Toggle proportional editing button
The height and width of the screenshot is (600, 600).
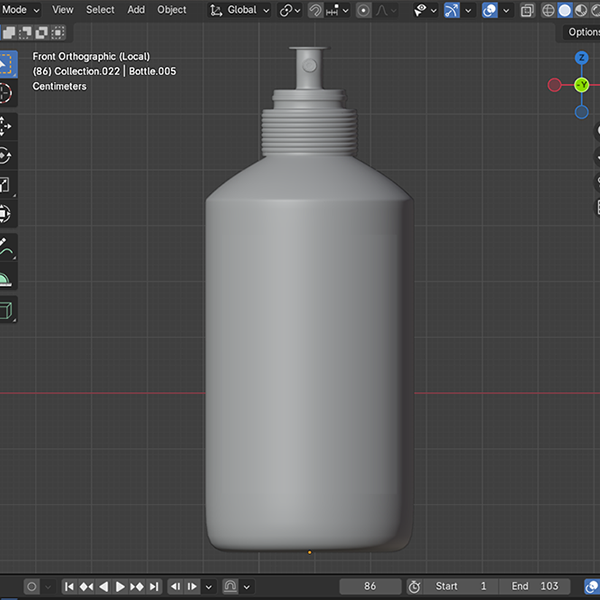pos(363,10)
